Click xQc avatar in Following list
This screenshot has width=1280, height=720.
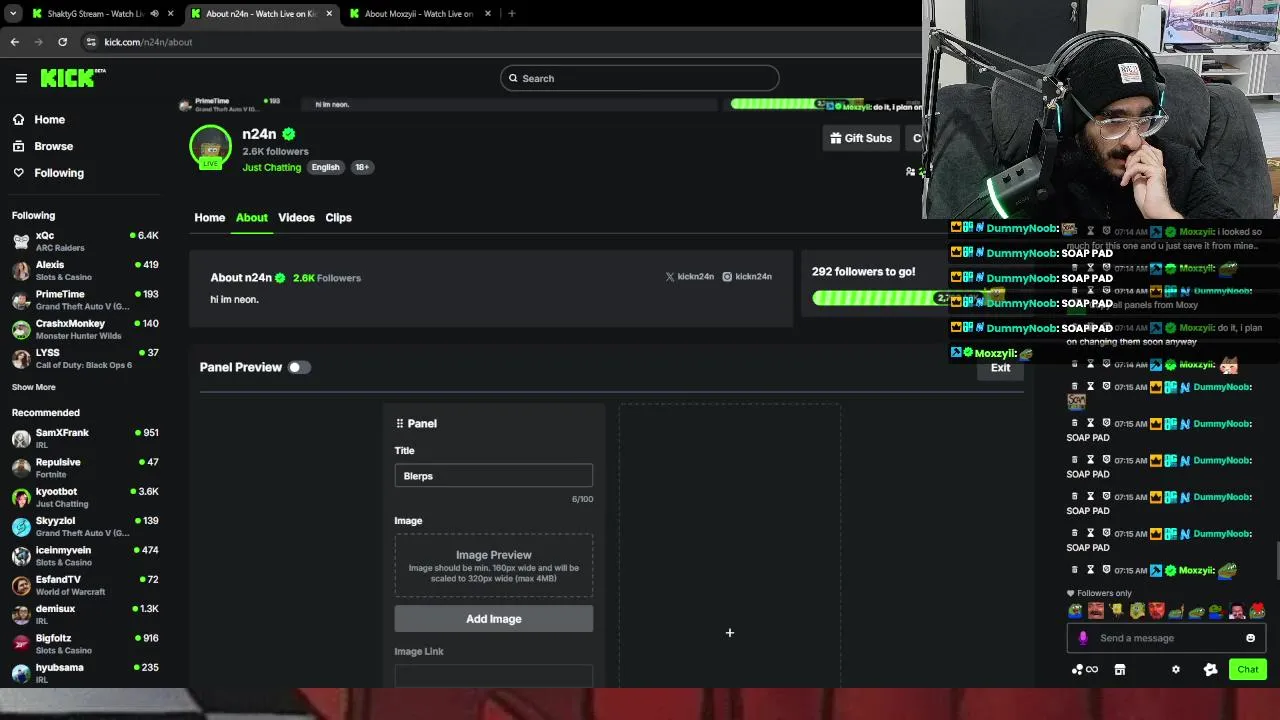21,241
